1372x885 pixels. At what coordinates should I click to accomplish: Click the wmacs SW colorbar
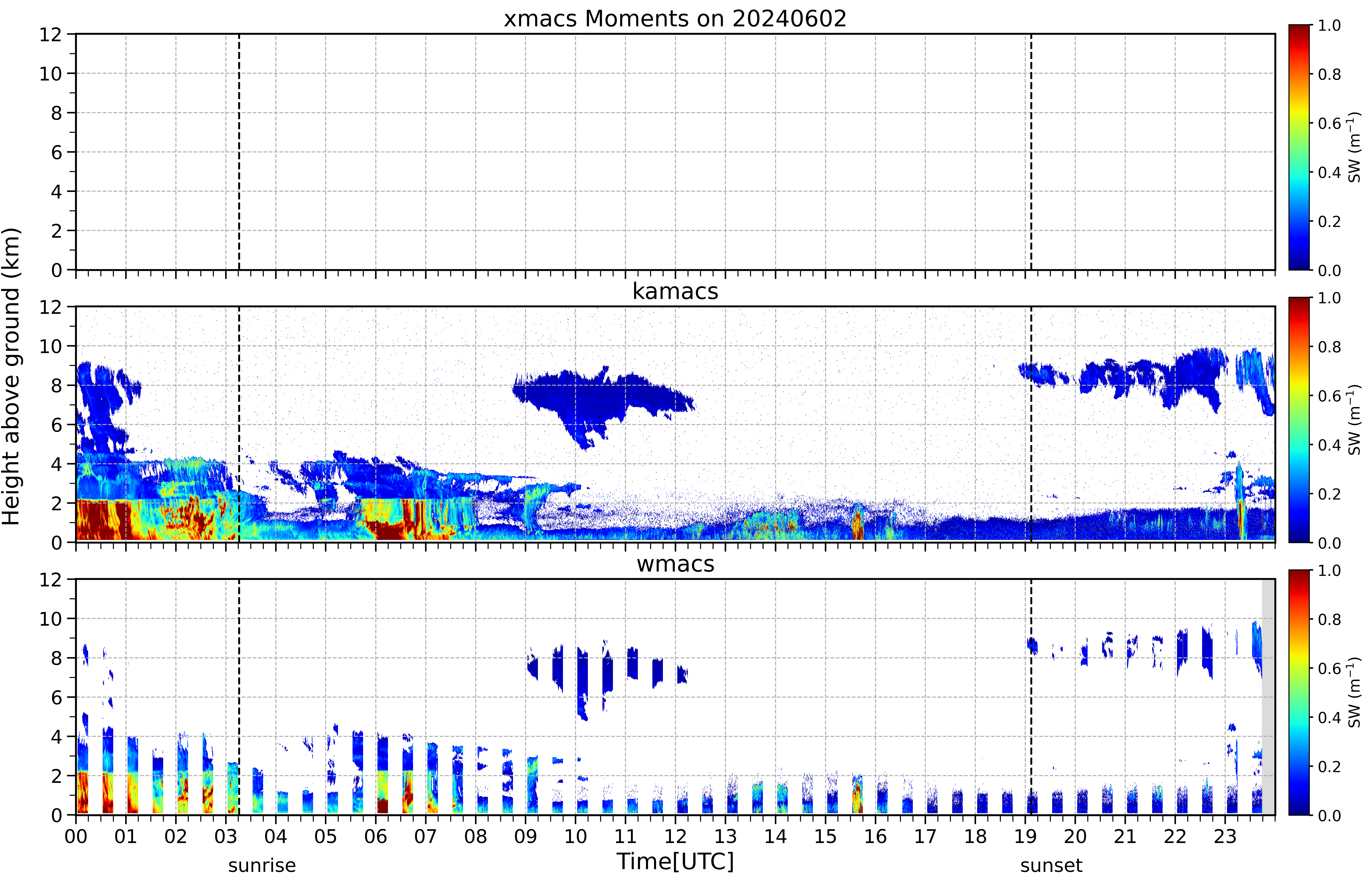(1299, 693)
